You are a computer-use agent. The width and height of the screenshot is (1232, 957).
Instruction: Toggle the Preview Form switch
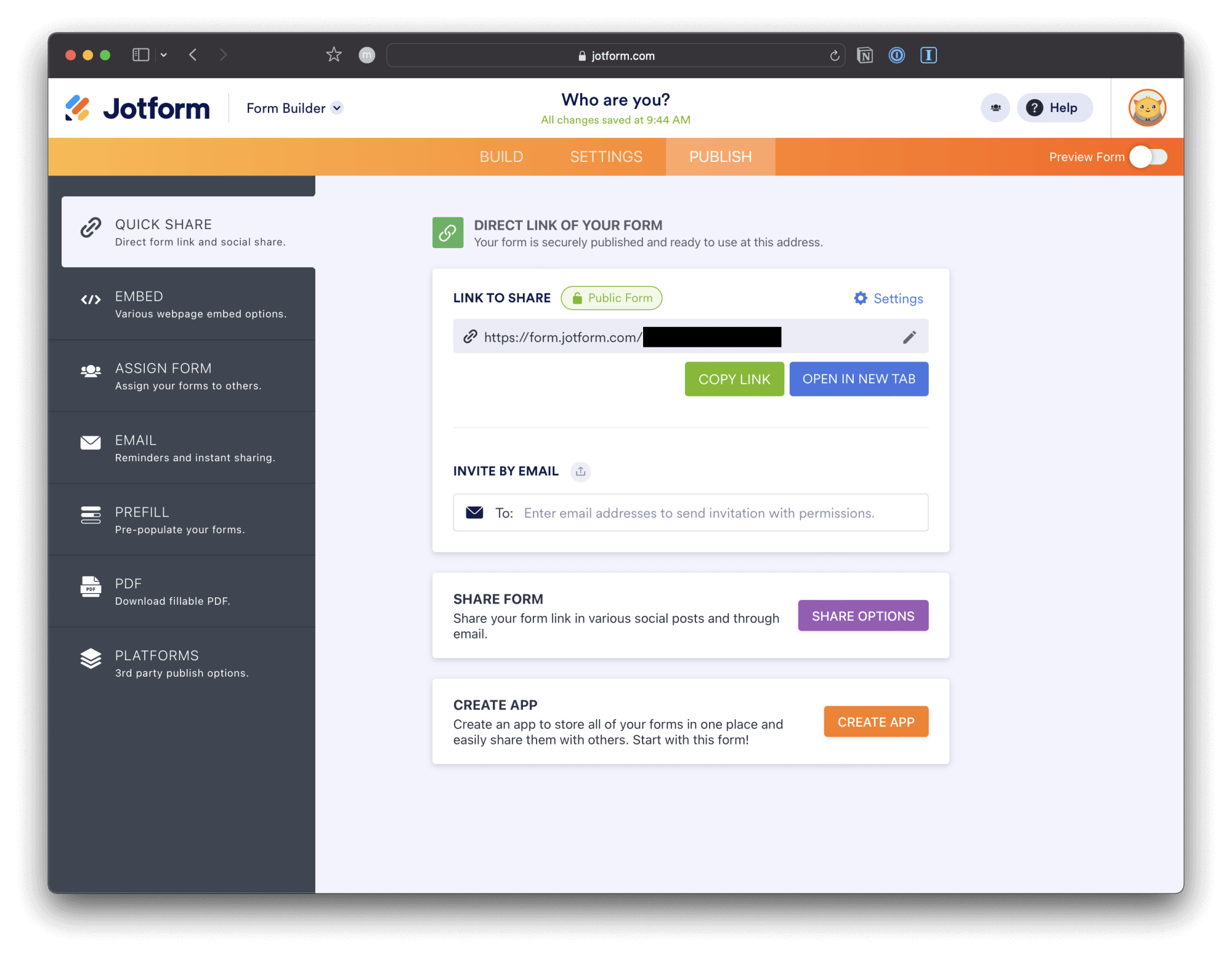(1148, 157)
